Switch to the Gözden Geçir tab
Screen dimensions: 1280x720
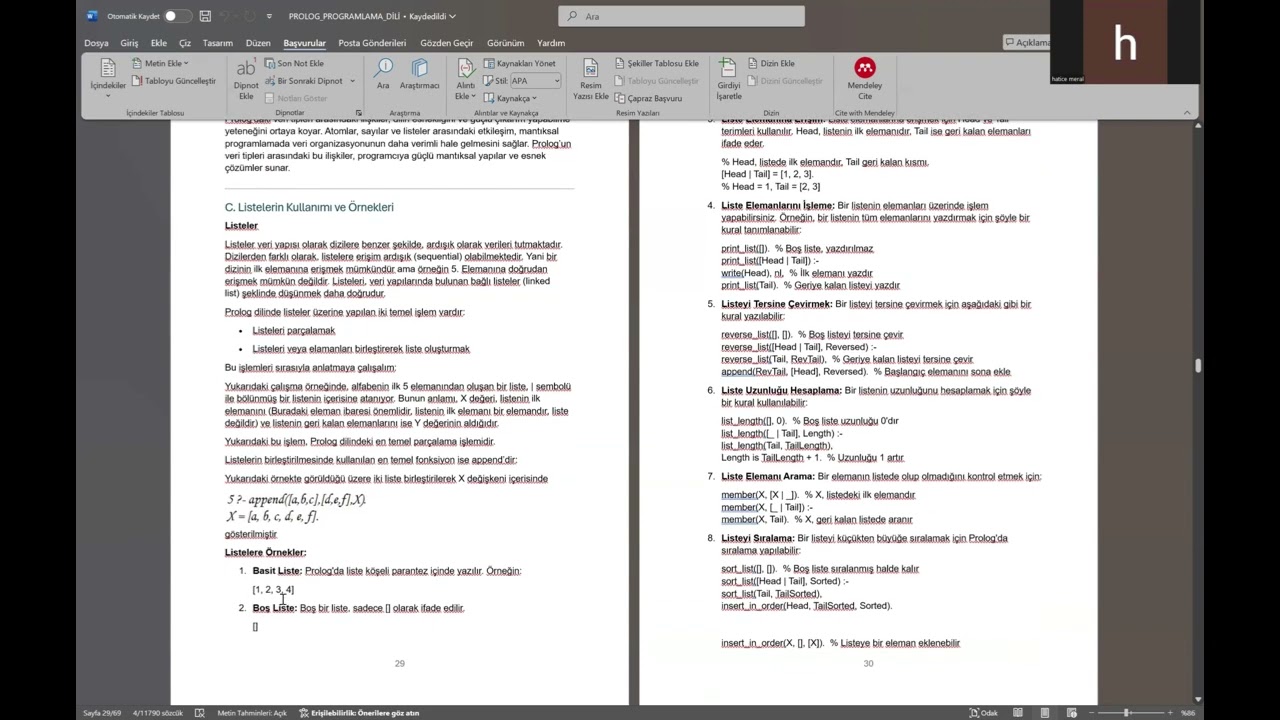pyautogui.click(x=446, y=43)
